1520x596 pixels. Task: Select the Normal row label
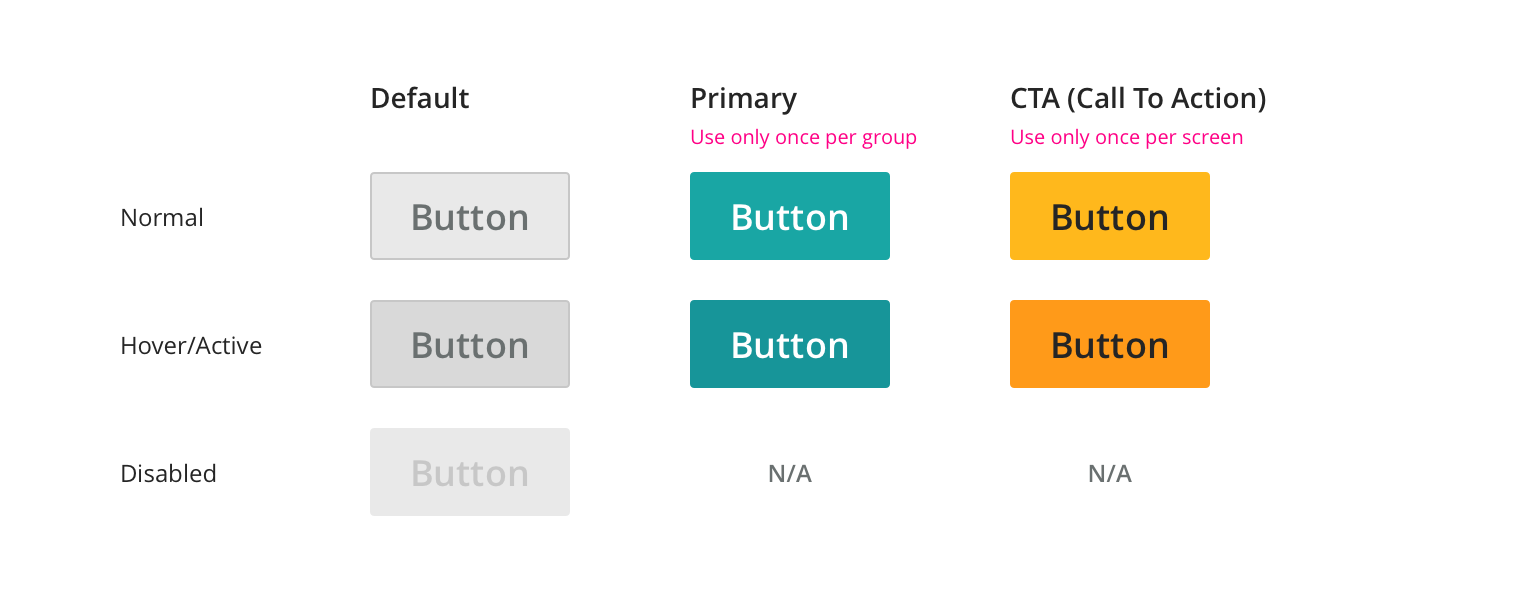tap(162, 218)
